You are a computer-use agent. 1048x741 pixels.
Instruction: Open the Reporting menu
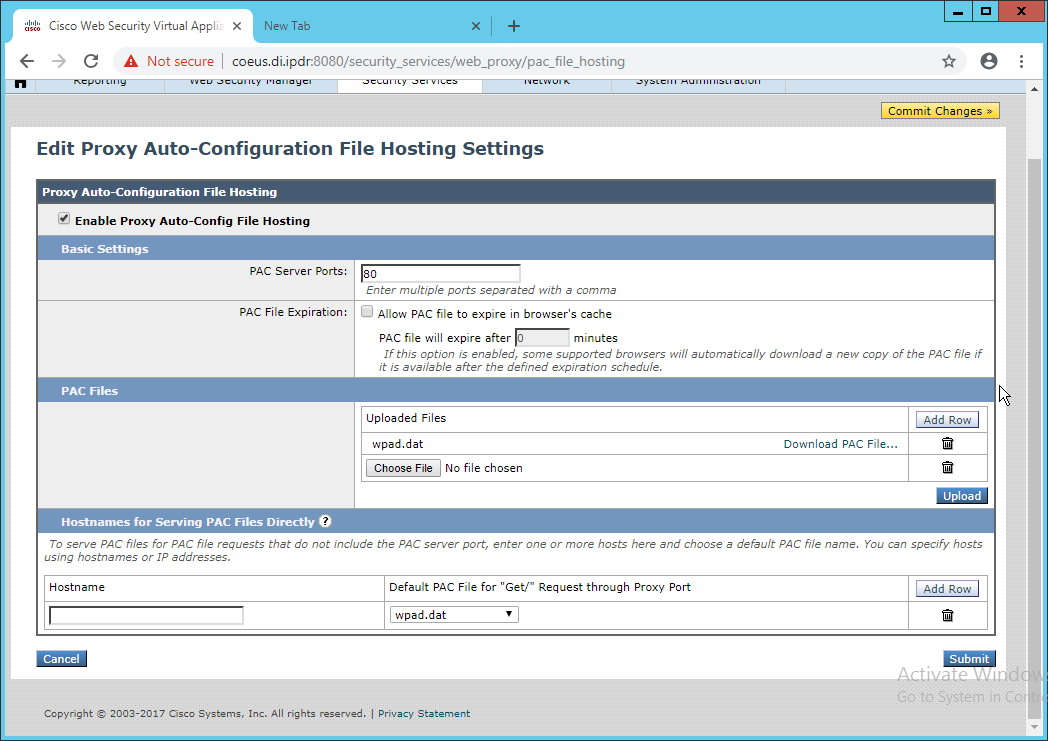(x=100, y=83)
